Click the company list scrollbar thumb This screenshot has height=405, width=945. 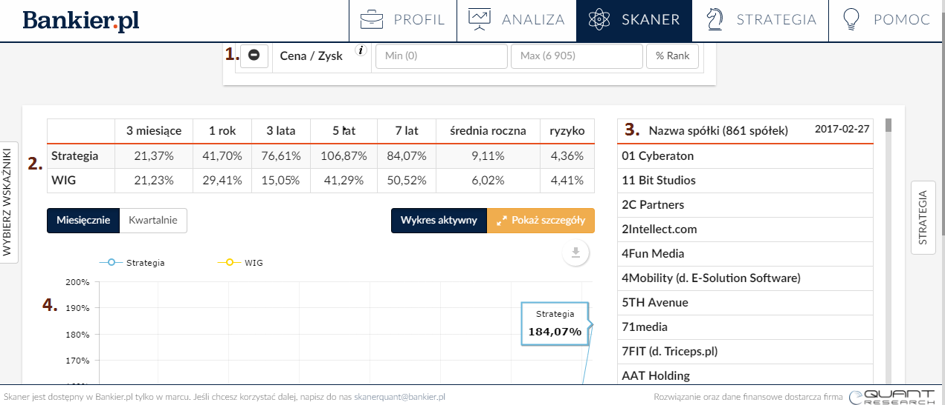tap(888, 125)
